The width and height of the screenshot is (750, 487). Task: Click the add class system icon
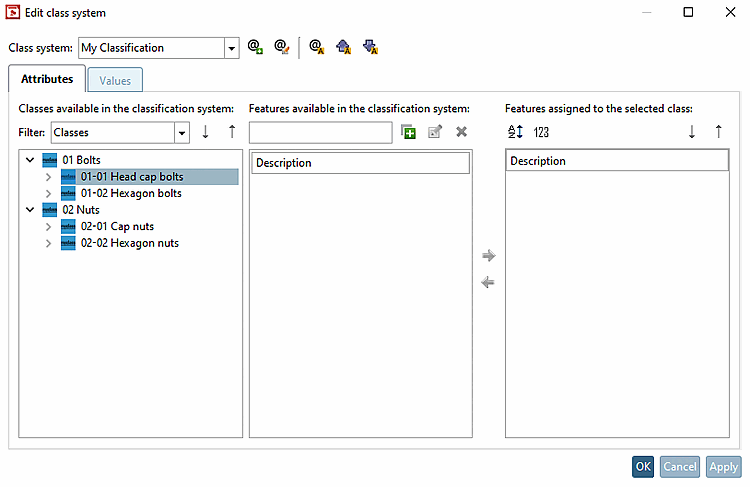pos(255,47)
